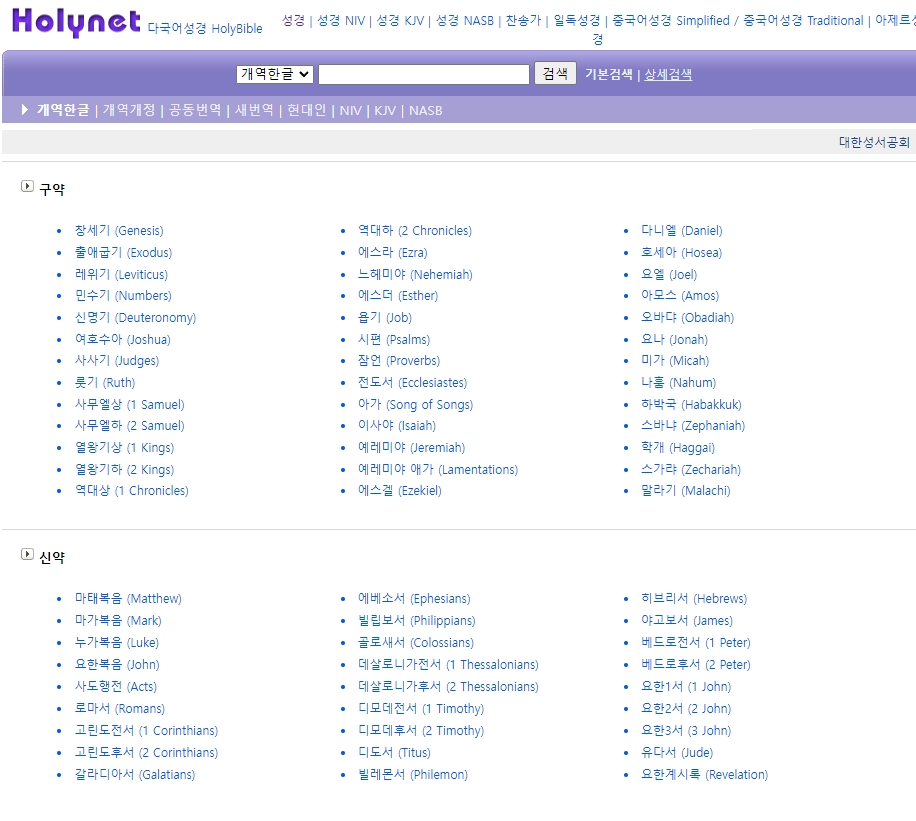Screen dimensions: 916x821
Task: Open 역대상 (1 Chronicles)
Action: point(132,491)
